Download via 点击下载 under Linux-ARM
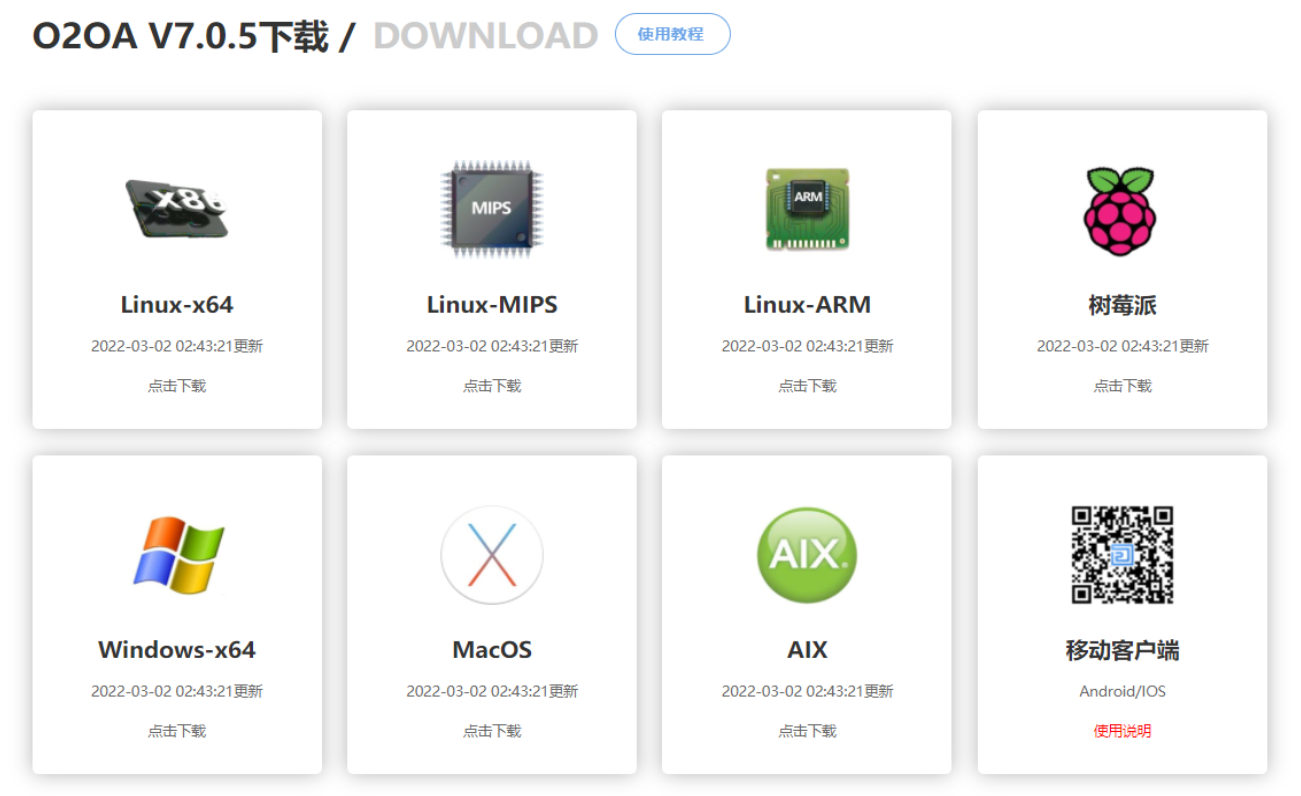This screenshot has width=1301, height=796. tap(807, 385)
